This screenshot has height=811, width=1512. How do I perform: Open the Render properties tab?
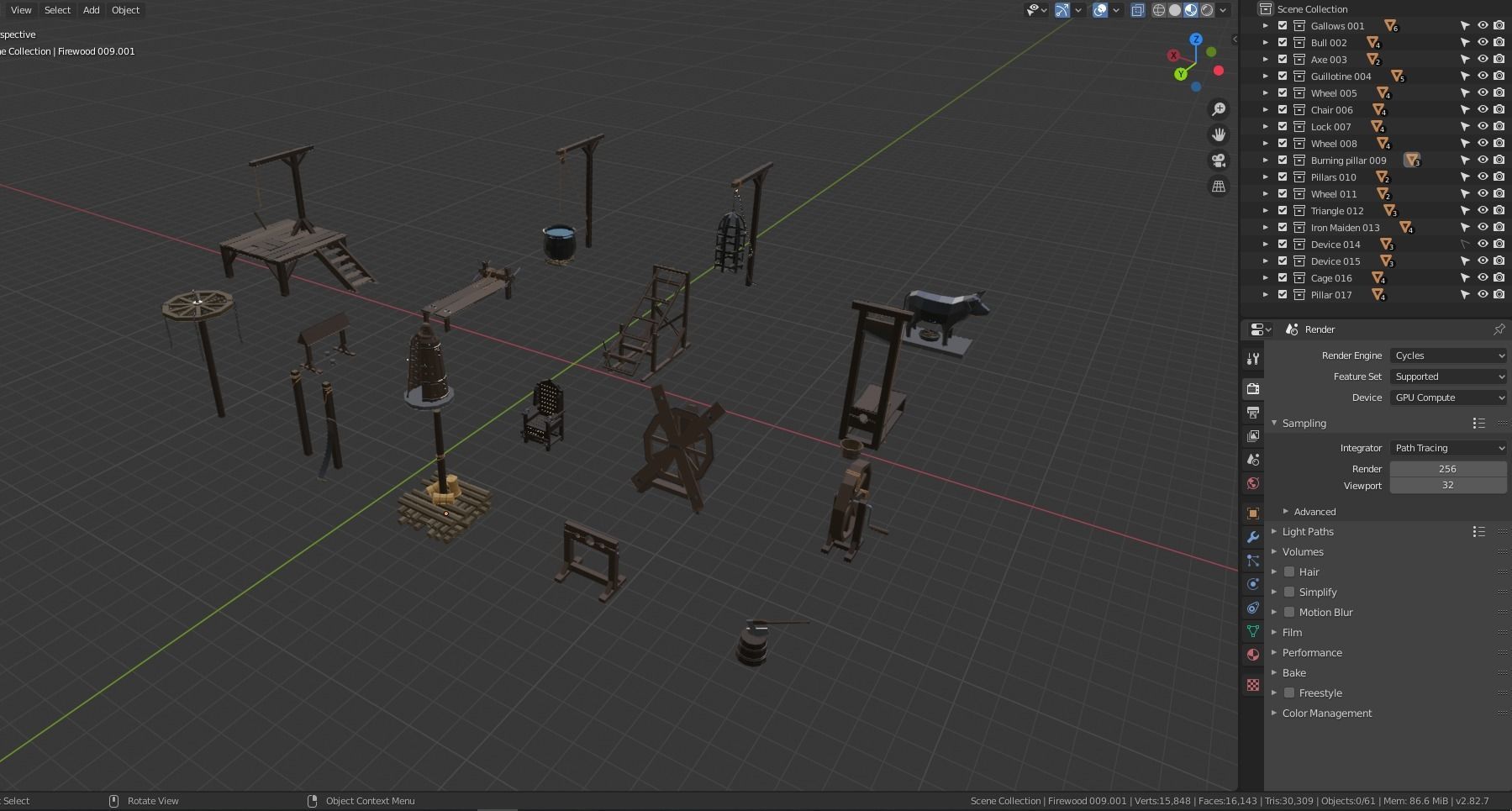[1252, 388]
